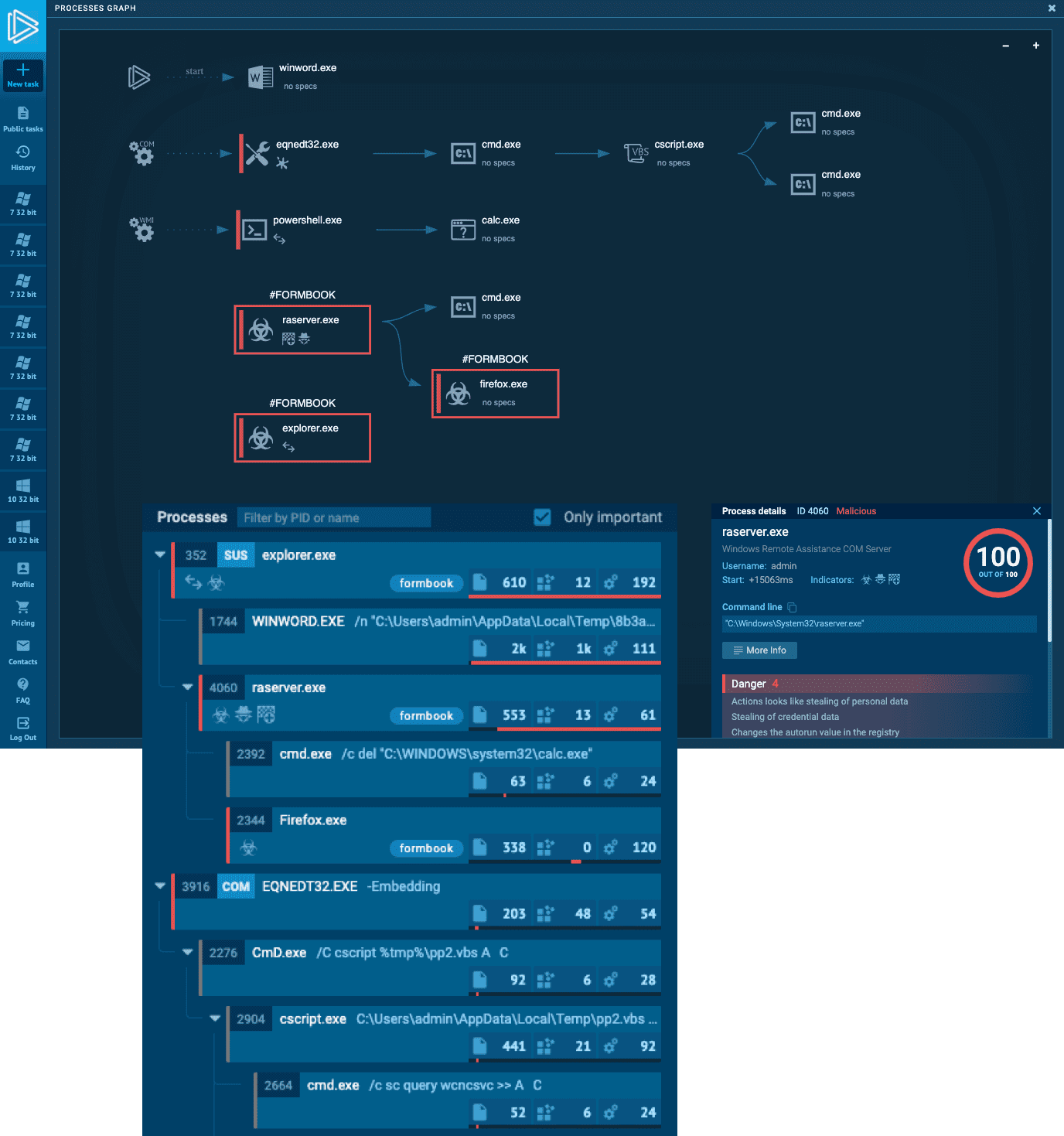Select the calc.exe node in the graph
This screenshot has height=1136, width=1064.
[486, 229]
